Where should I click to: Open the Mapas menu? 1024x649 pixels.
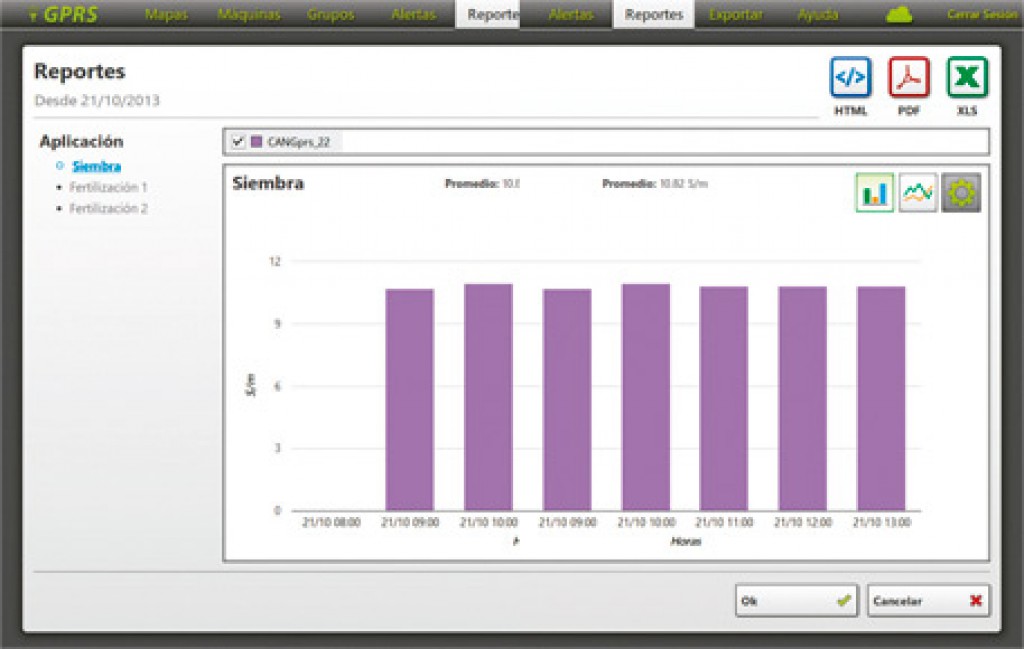pyautogui.click(x=166, y=15)
